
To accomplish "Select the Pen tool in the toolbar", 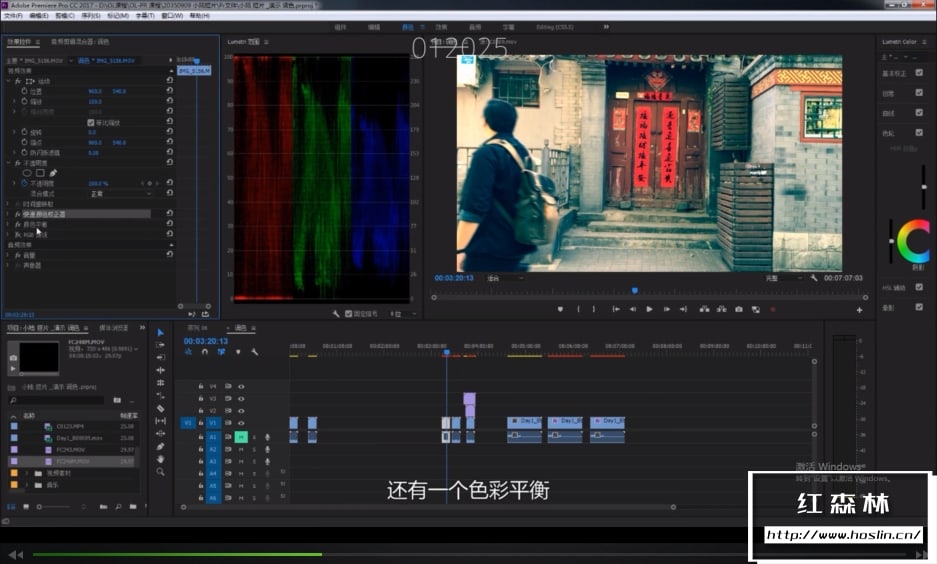I will 161,445.
